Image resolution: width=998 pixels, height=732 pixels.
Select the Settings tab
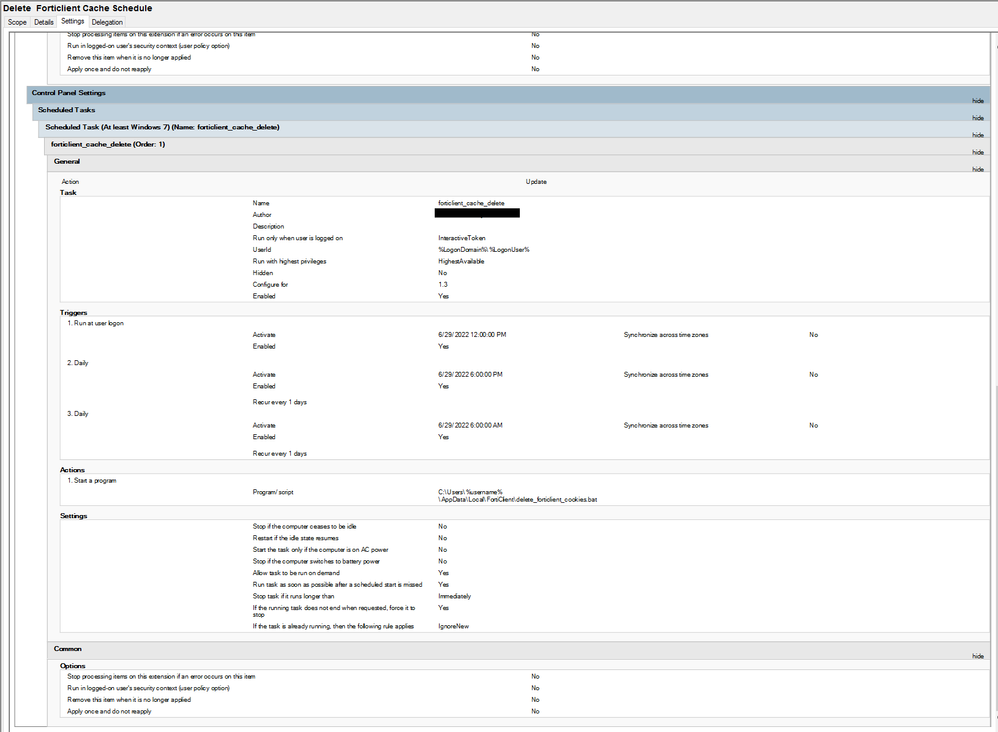tap(73, 22)
